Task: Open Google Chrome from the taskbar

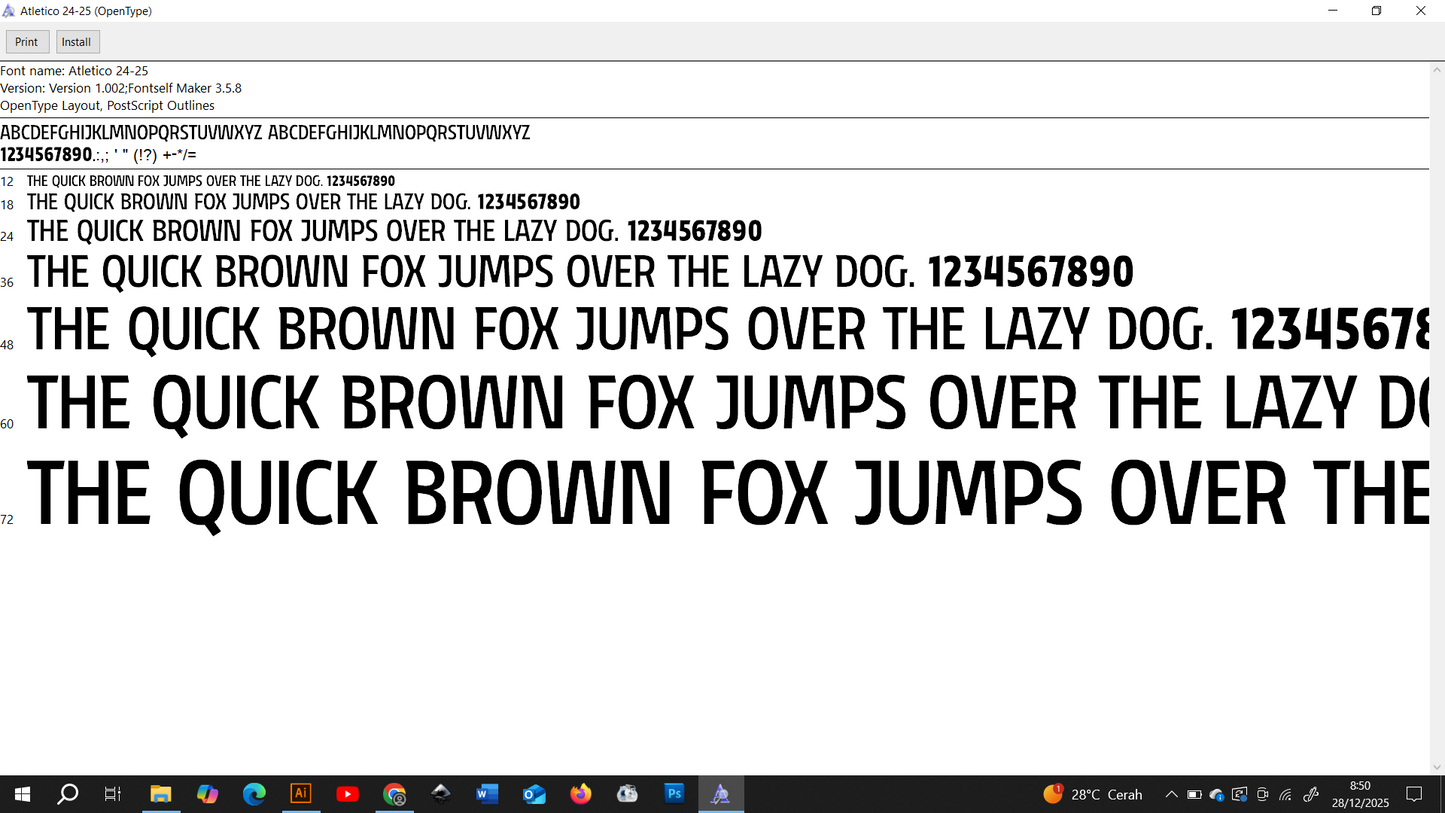Action: (x=394, y=794)
